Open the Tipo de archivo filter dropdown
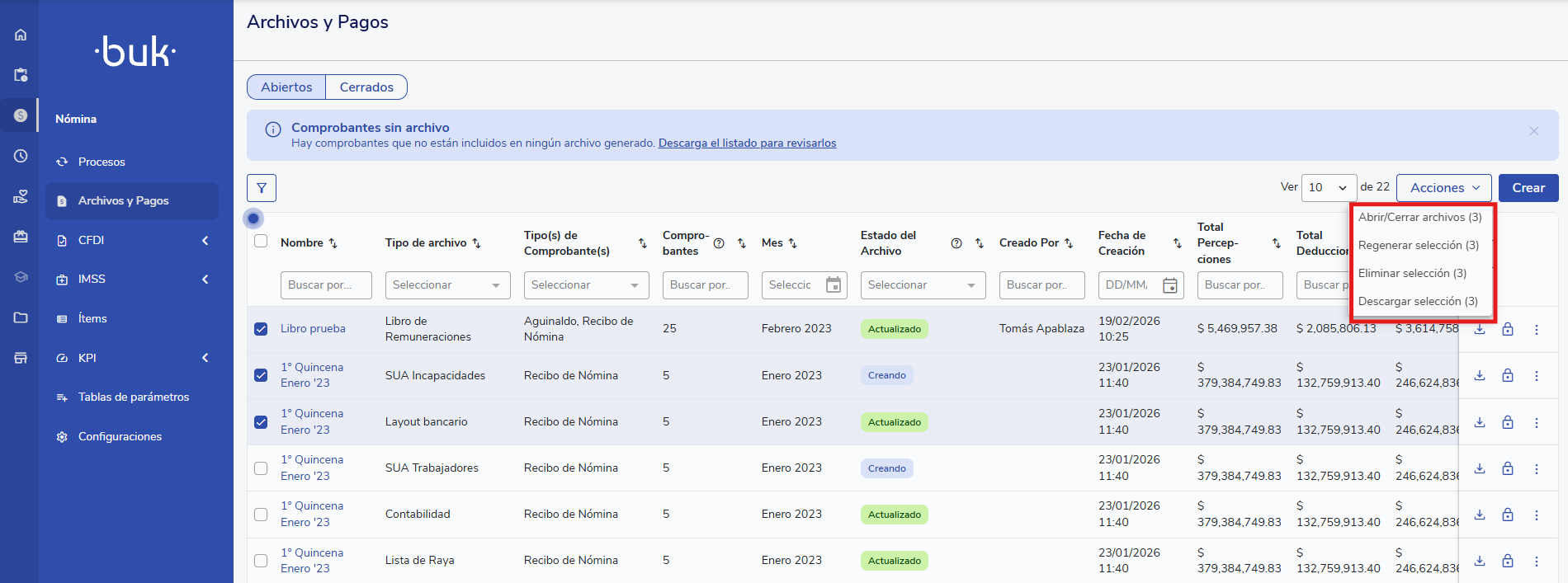The image size is (1568, 583). click(447, 285)
